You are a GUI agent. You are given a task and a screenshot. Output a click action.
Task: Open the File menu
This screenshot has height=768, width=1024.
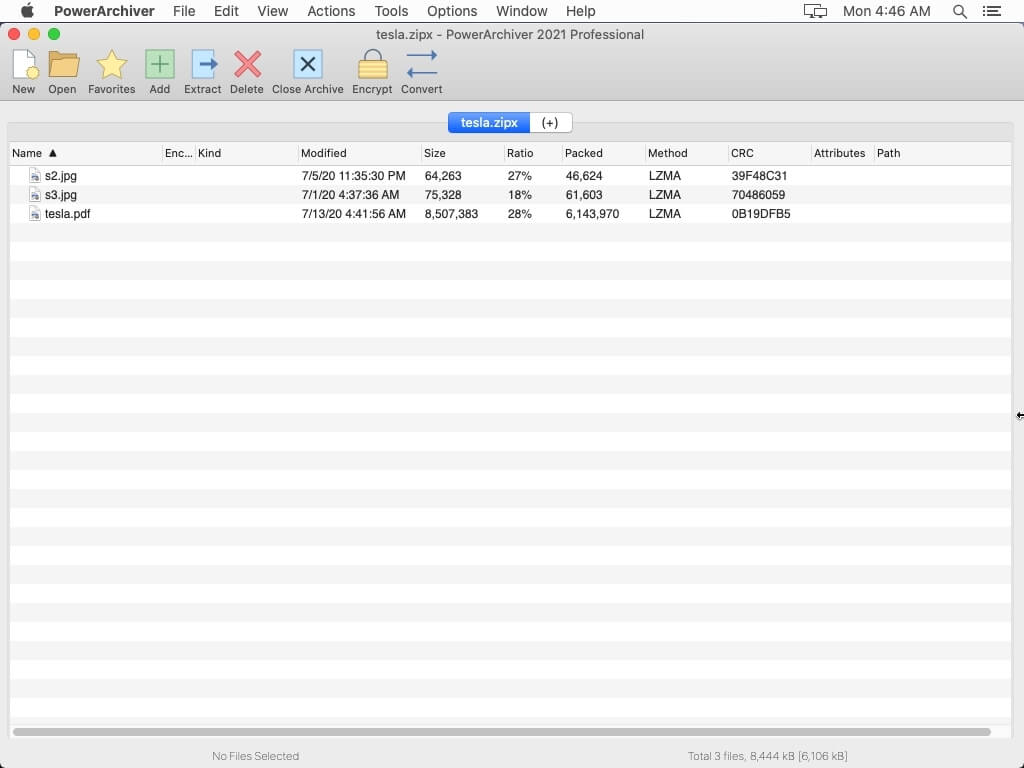(184, 11)
